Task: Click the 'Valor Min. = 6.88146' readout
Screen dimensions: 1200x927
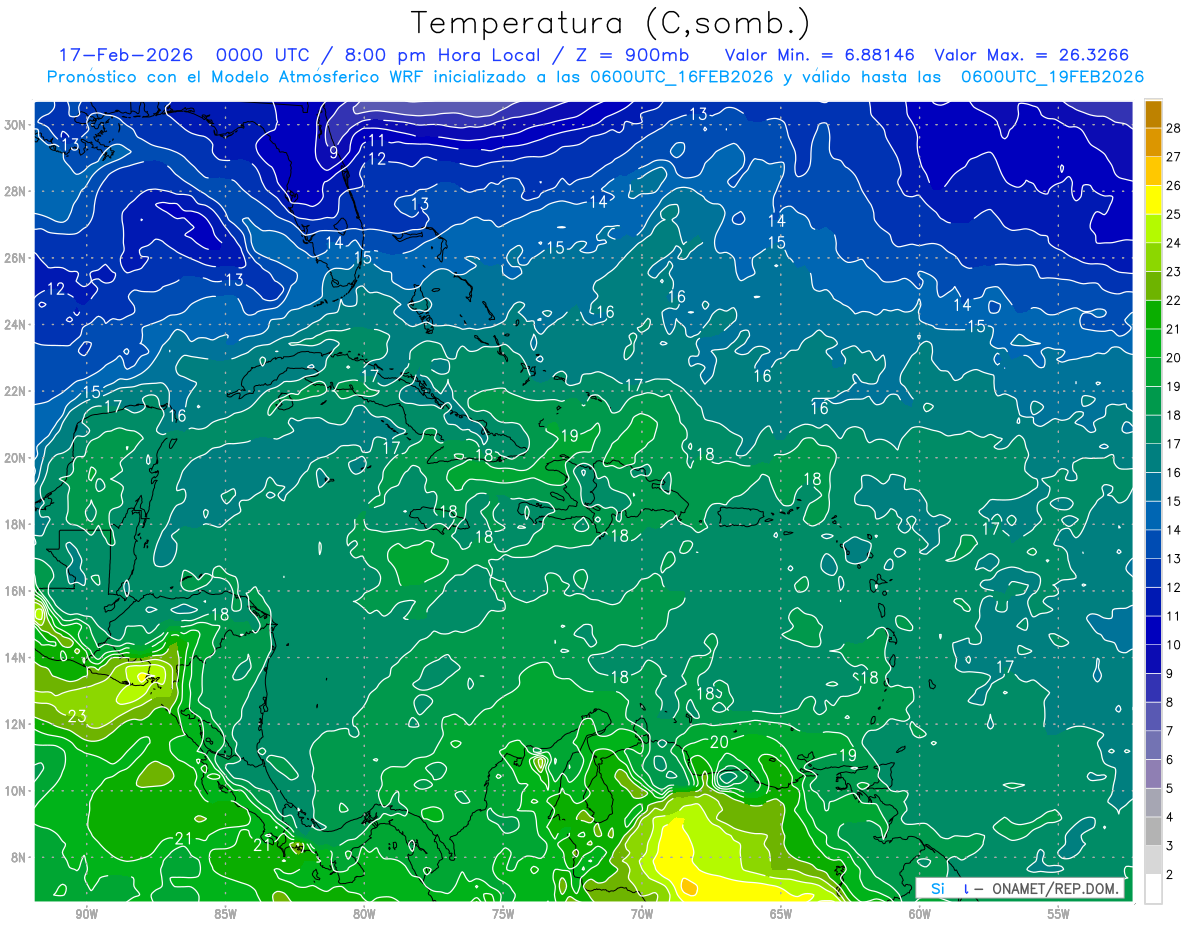Action: tap(818, 55)
